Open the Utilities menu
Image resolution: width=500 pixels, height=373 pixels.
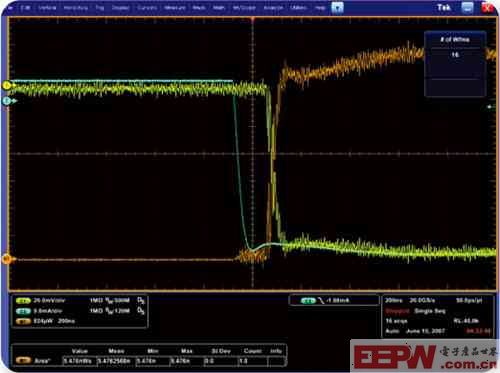[x=298, y=7]
